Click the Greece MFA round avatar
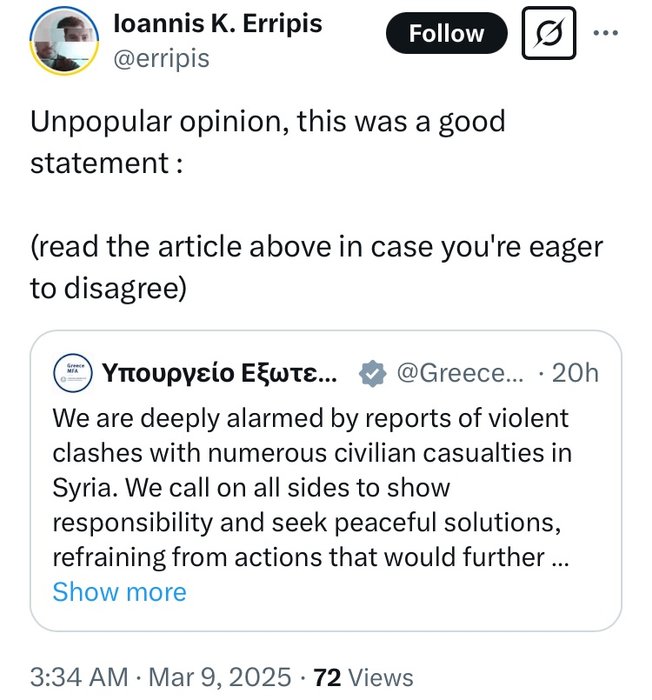Screen dimensions: 652x700 tap(74, 374)
